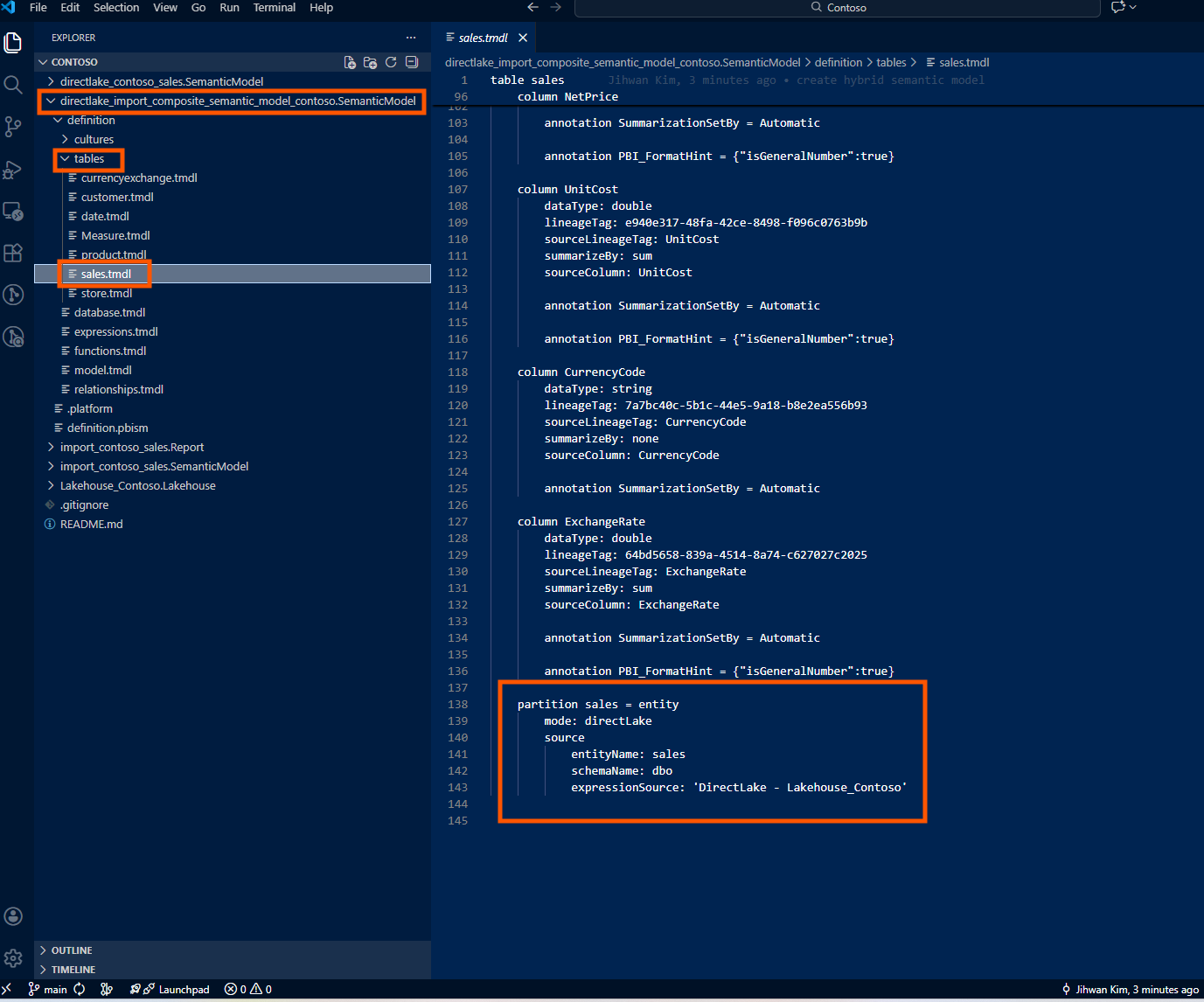Click the errors count in status bar
This screenshot has width=1204, height=1002.
click(235, 989)
